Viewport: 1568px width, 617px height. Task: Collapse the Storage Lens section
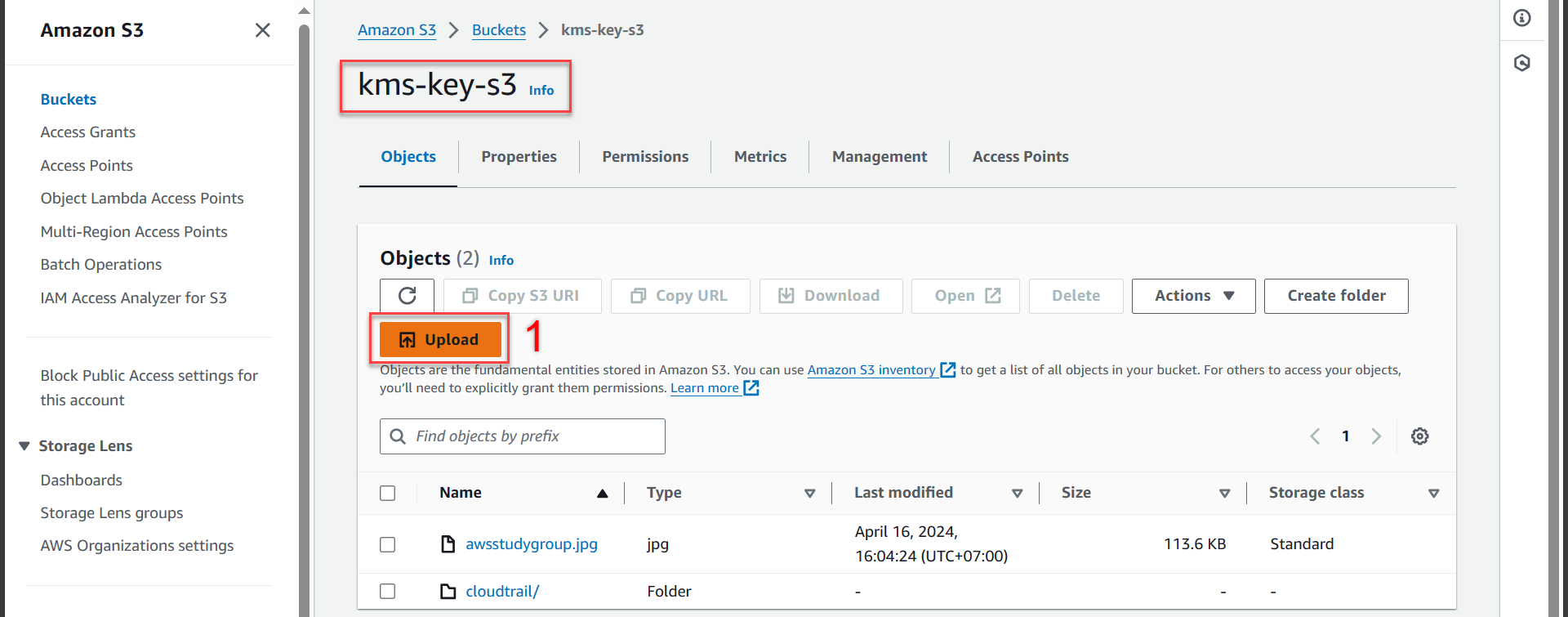pos(24,446)
